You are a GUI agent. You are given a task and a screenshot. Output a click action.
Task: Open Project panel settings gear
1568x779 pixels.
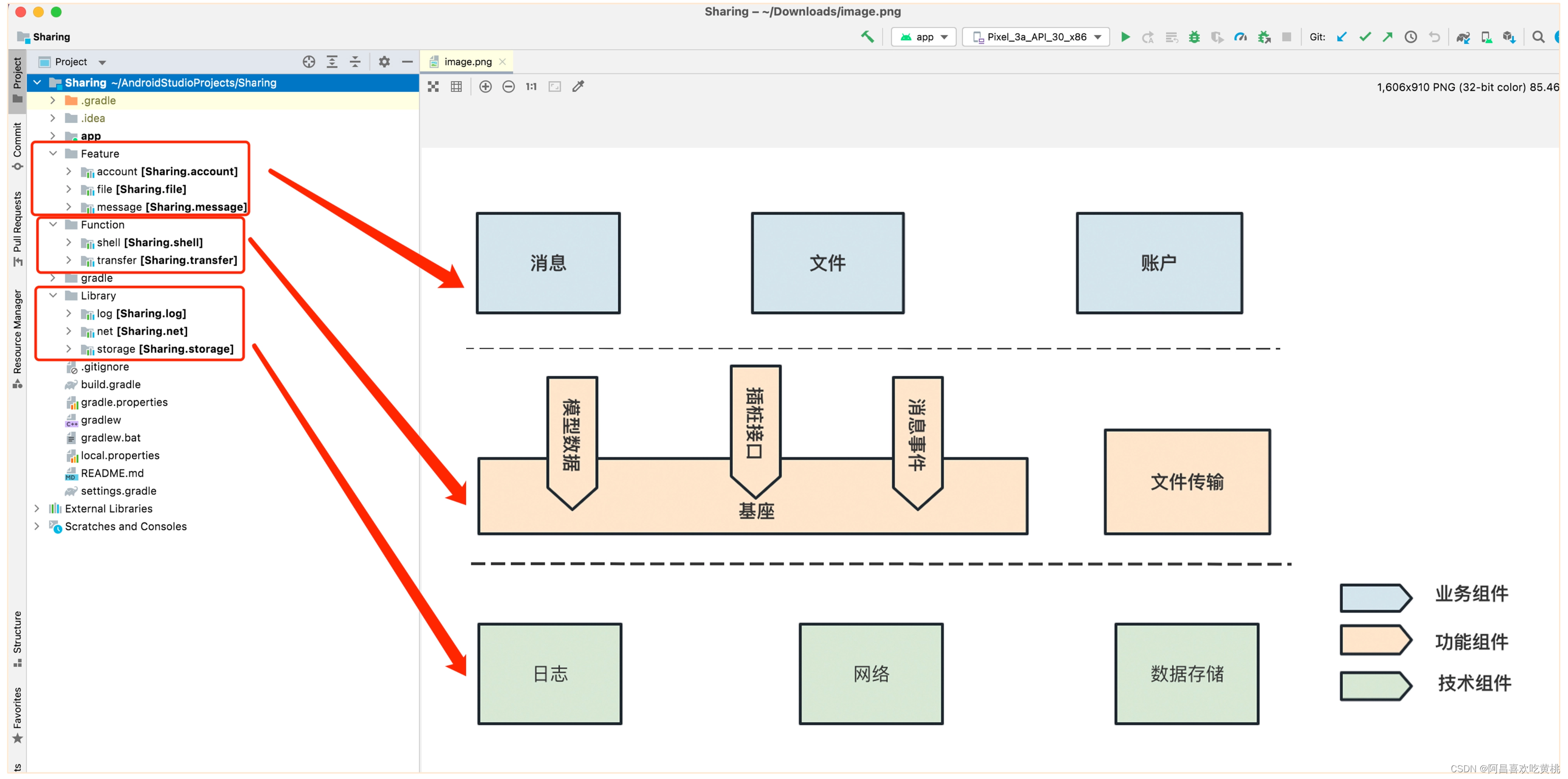coord(384,62)
